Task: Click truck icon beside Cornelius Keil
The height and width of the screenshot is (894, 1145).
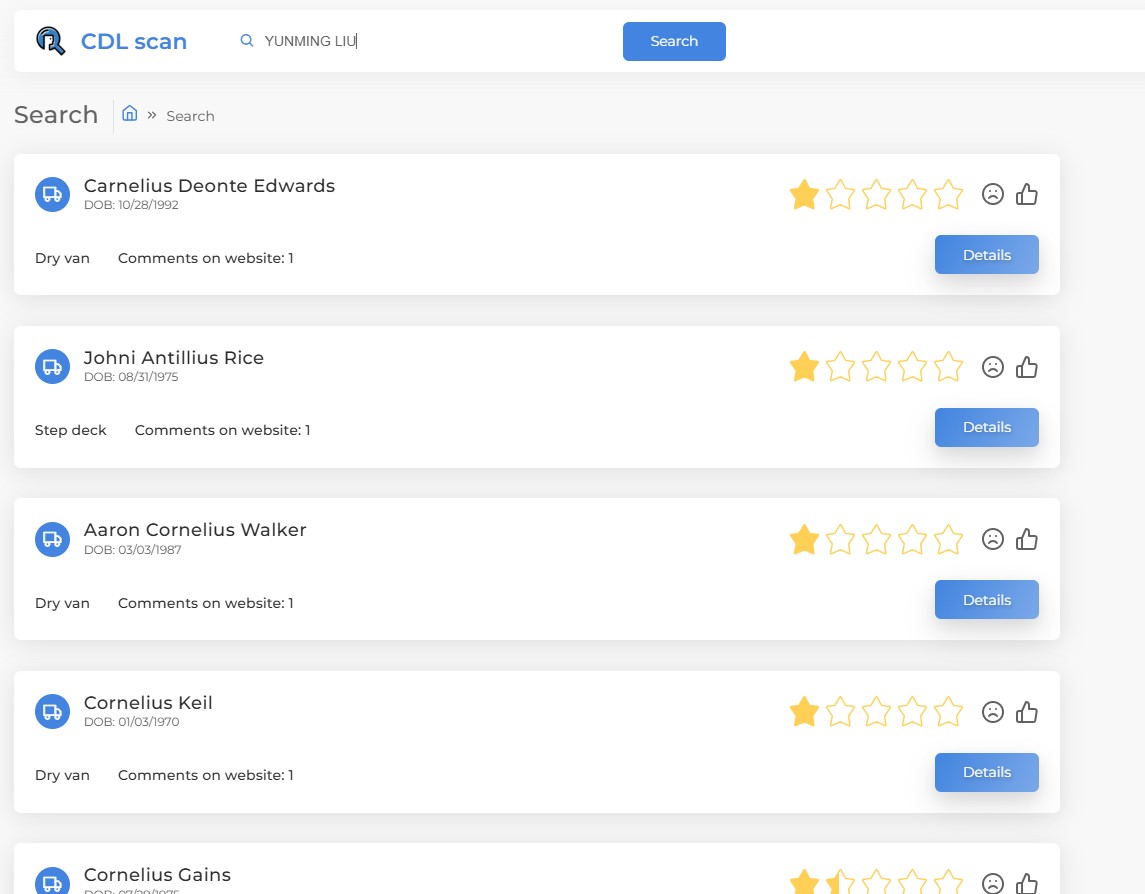Action: [x=52, y=712]
